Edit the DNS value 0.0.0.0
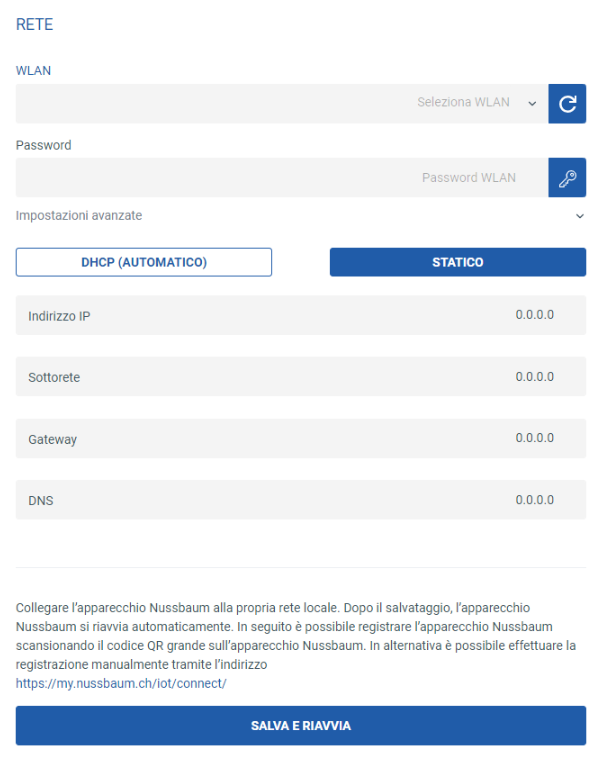Viewport: 597px width, 769px height. coord(534,500)
